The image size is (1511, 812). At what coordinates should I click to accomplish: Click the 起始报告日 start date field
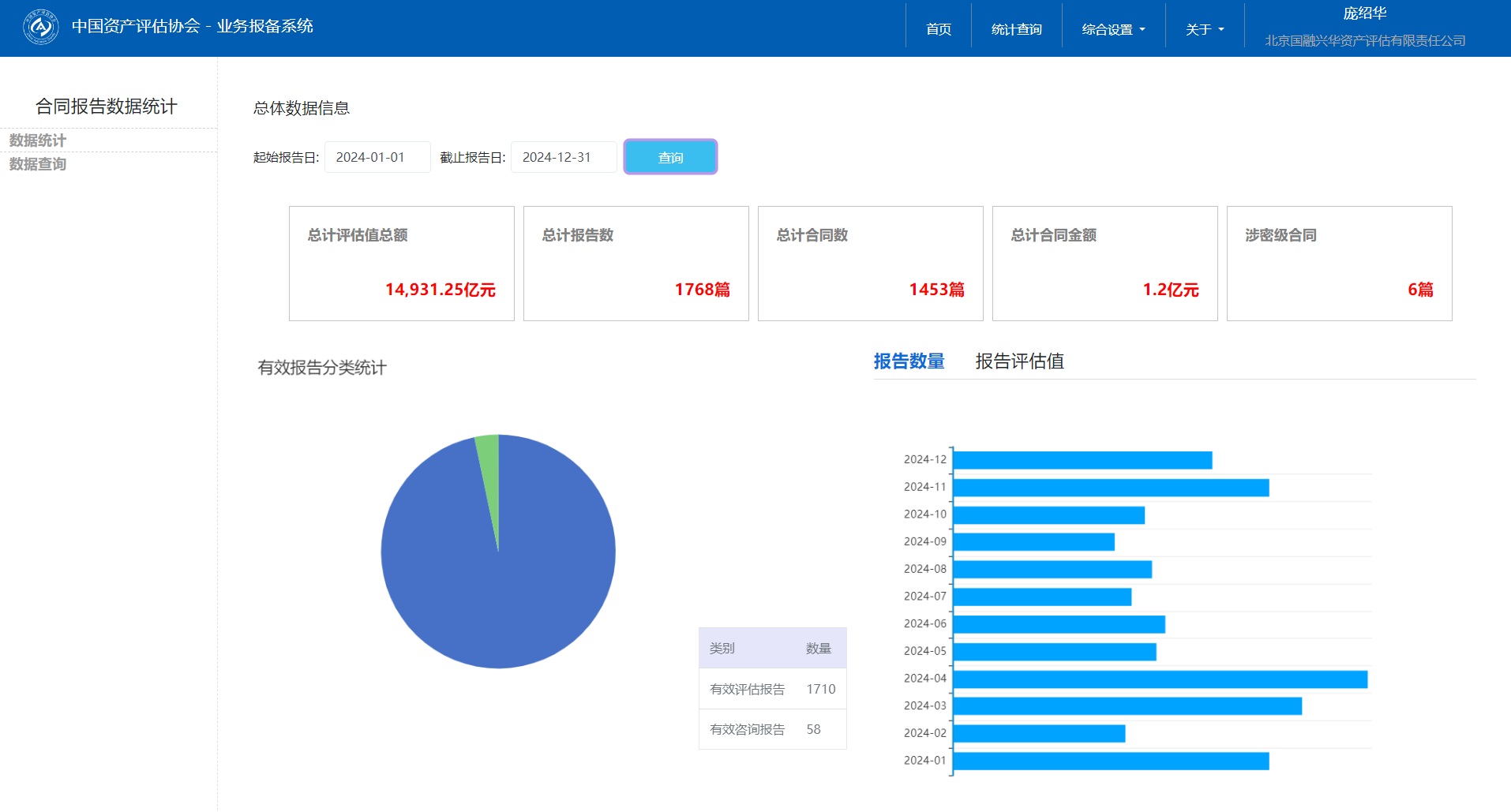click(x=377, y=157)
